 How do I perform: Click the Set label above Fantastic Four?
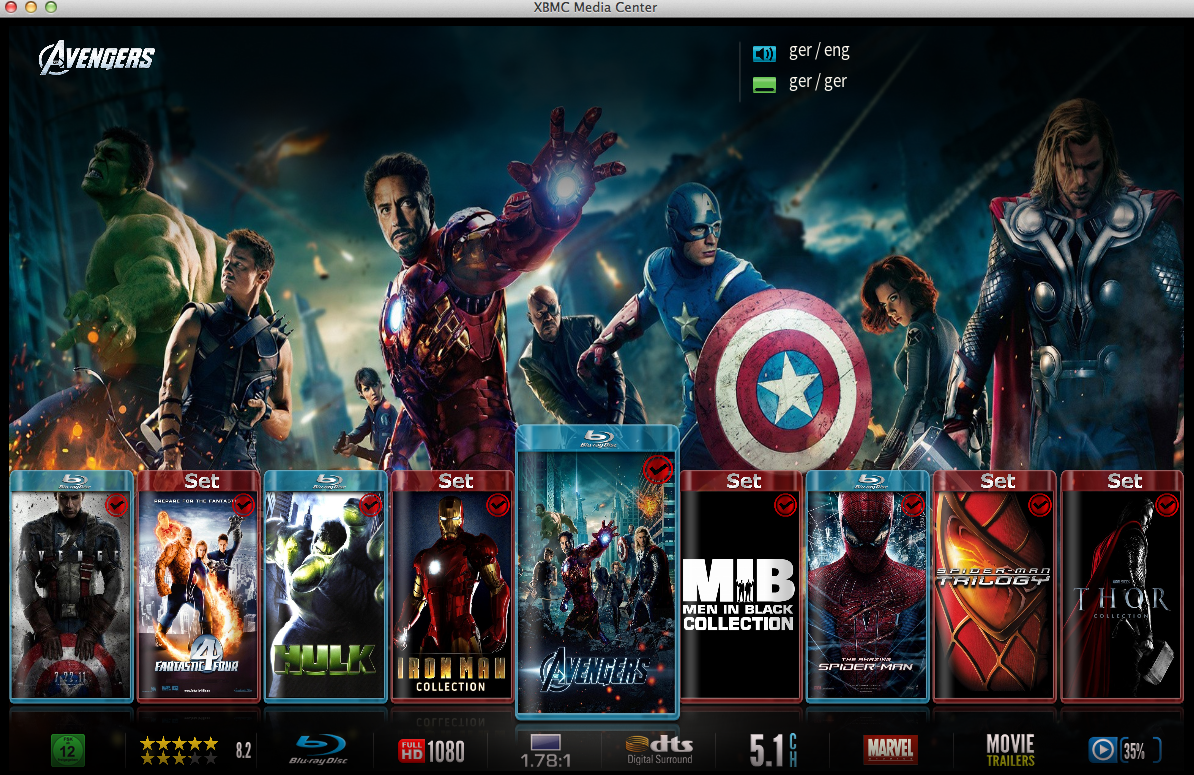tap(202, 481)
